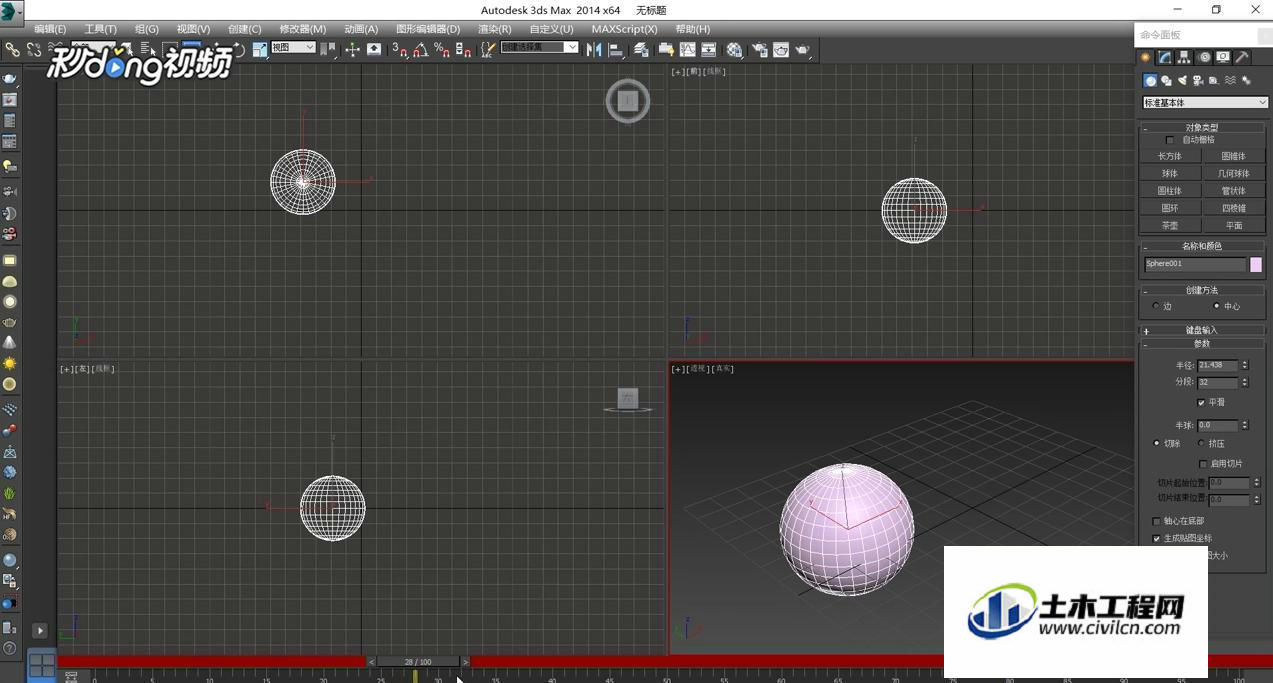This screenshot has height=683, width=1273.
Task: Open Render Setup from the toolbar
Action: click(x=759, y=49)
